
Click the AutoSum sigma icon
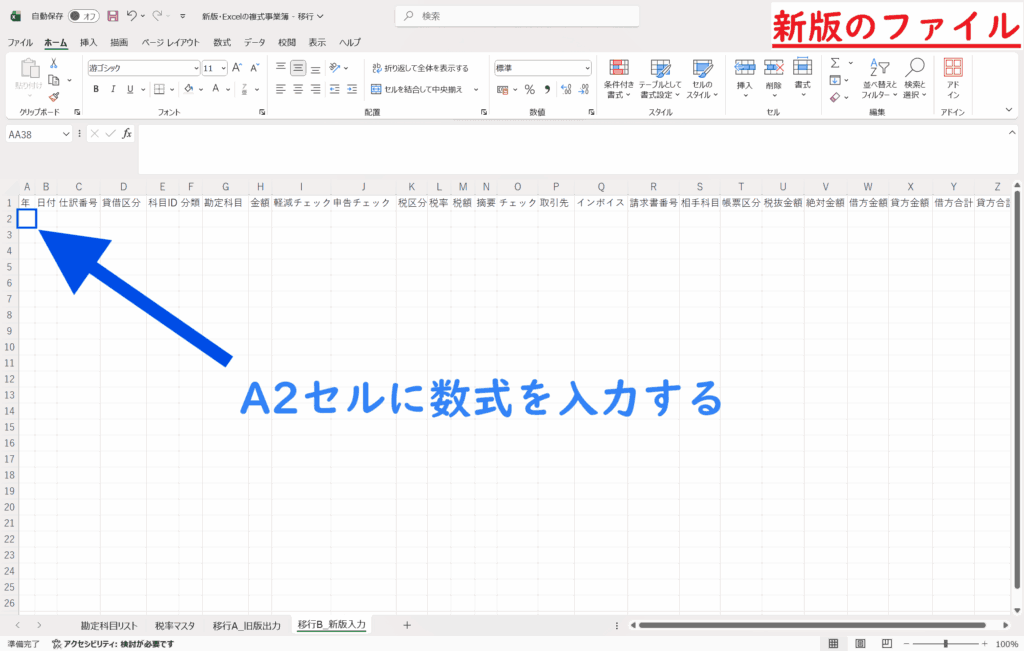[835, 63]
